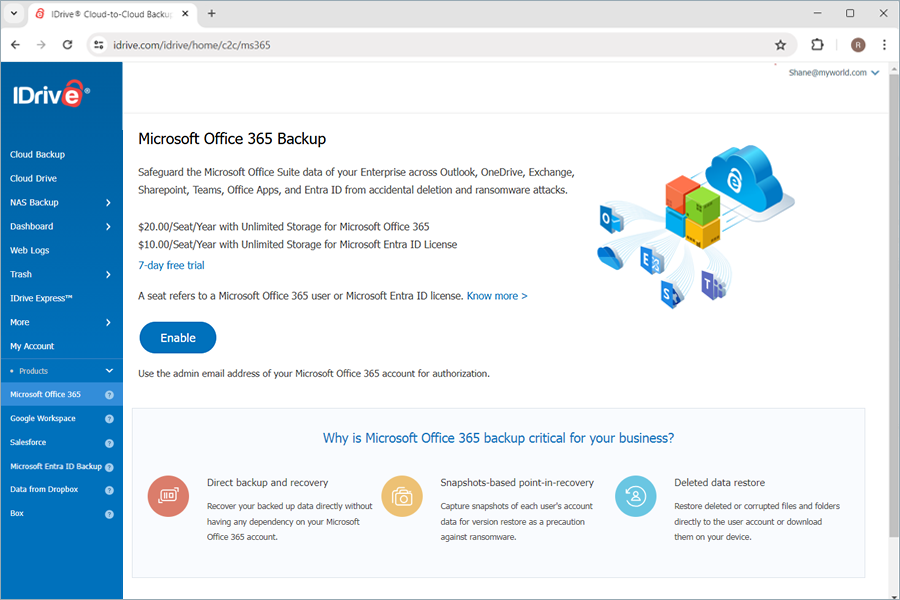Reload the page with refresh icon
This screenshot has width=900, height=600.
[67, 45]
